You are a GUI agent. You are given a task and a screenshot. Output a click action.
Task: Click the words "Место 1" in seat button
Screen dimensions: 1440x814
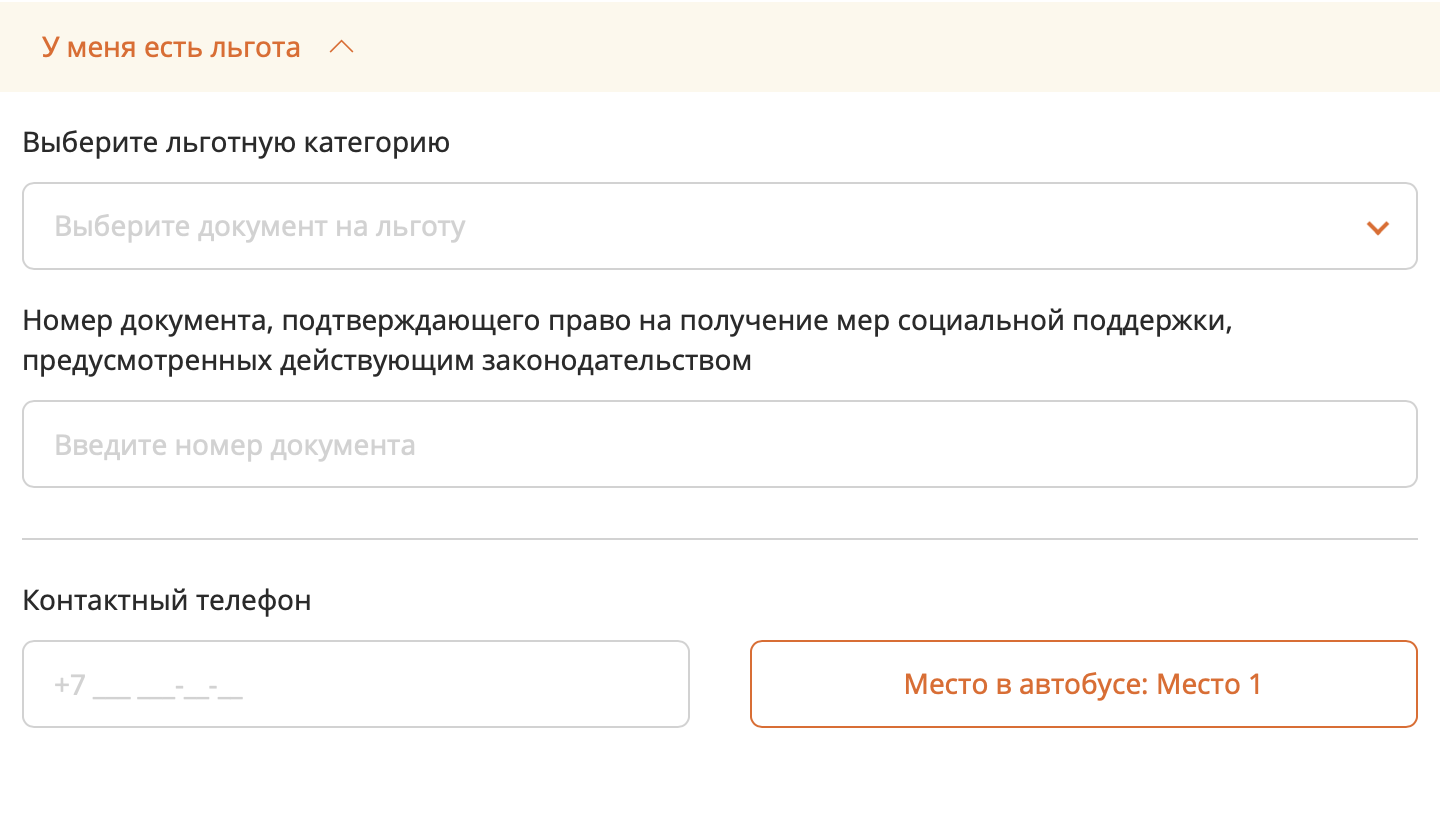point(1209,685)
